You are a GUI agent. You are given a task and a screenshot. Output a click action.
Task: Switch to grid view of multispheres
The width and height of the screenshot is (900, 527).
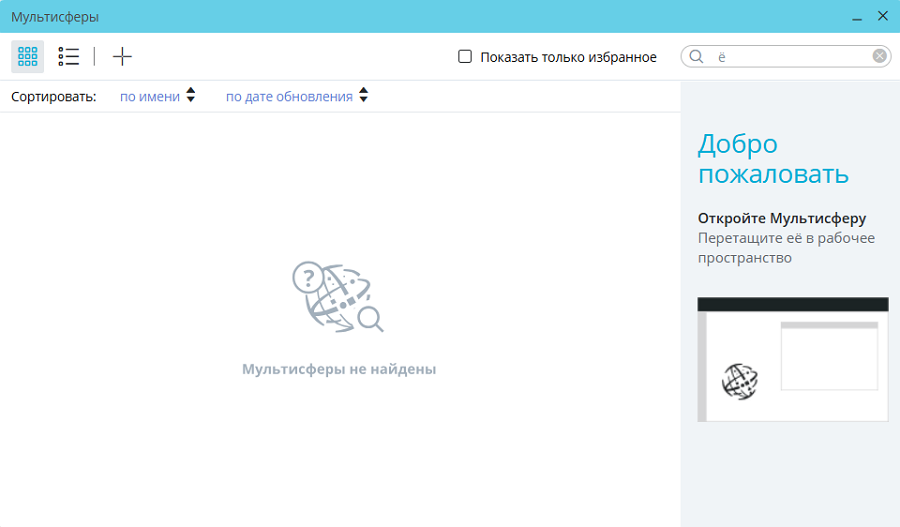click(x=28, y=56)
